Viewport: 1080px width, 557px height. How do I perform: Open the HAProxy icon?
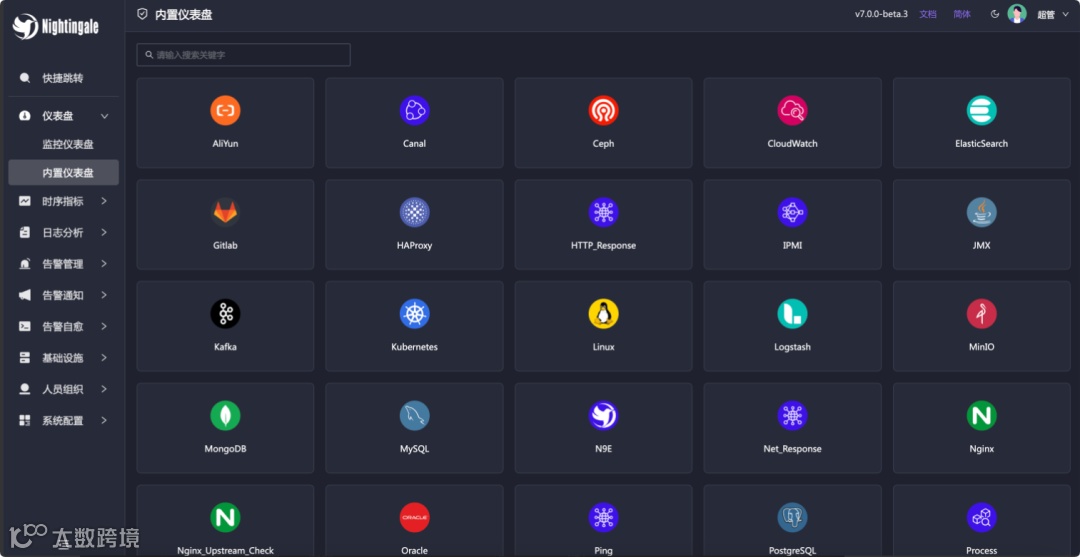pos(415,212)
